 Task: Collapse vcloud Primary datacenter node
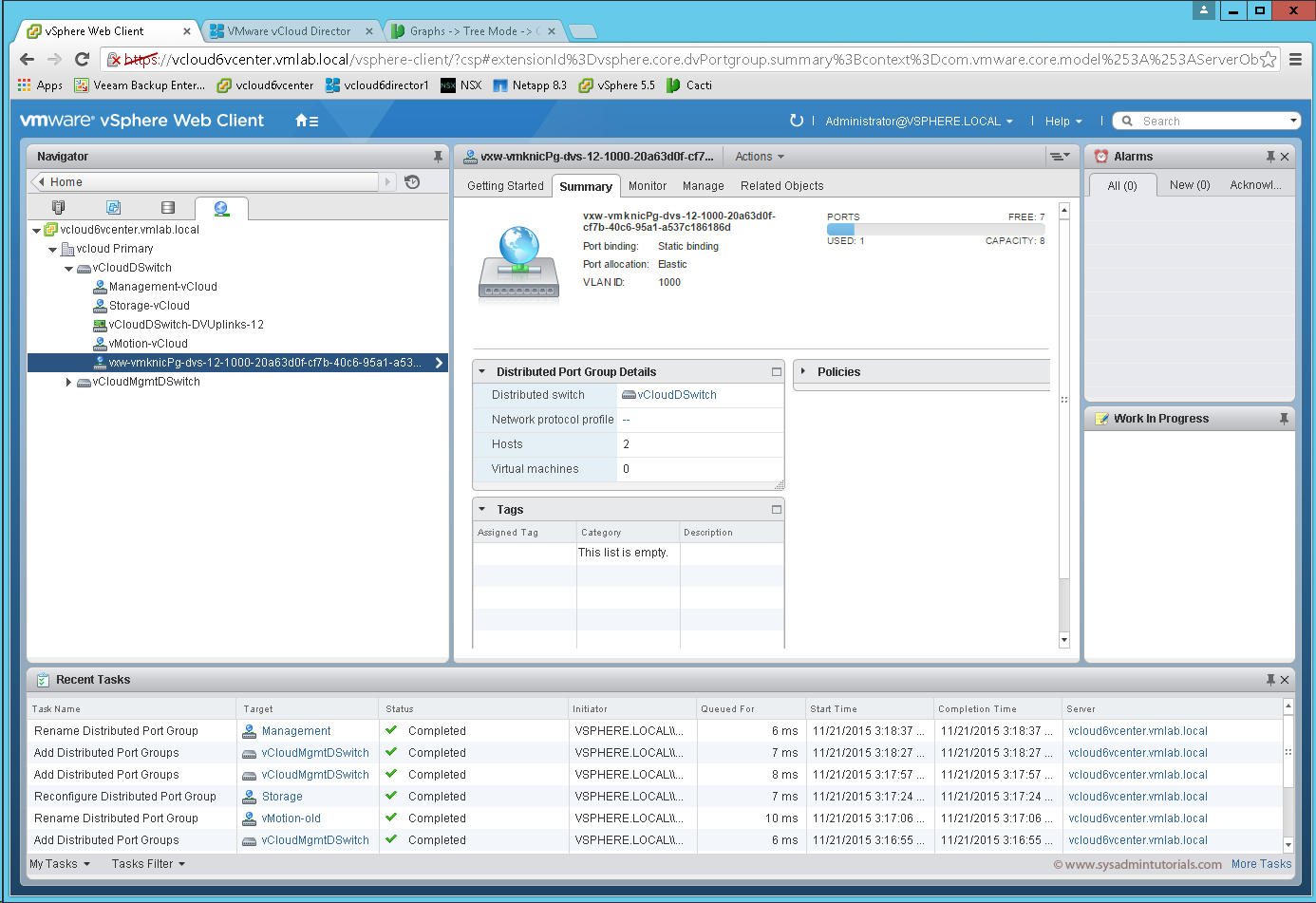[52, 249]
